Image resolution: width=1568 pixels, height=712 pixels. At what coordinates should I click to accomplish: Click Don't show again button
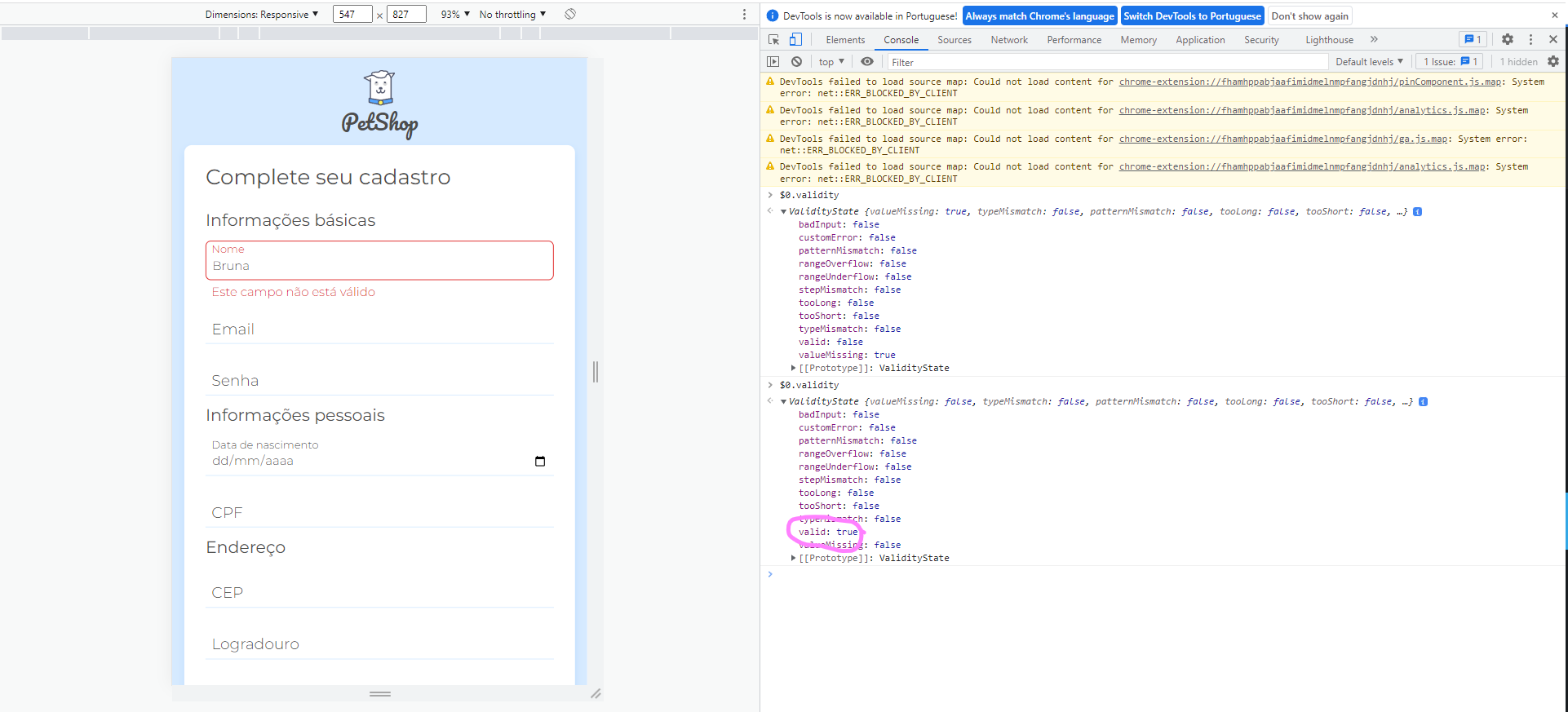1309,15
